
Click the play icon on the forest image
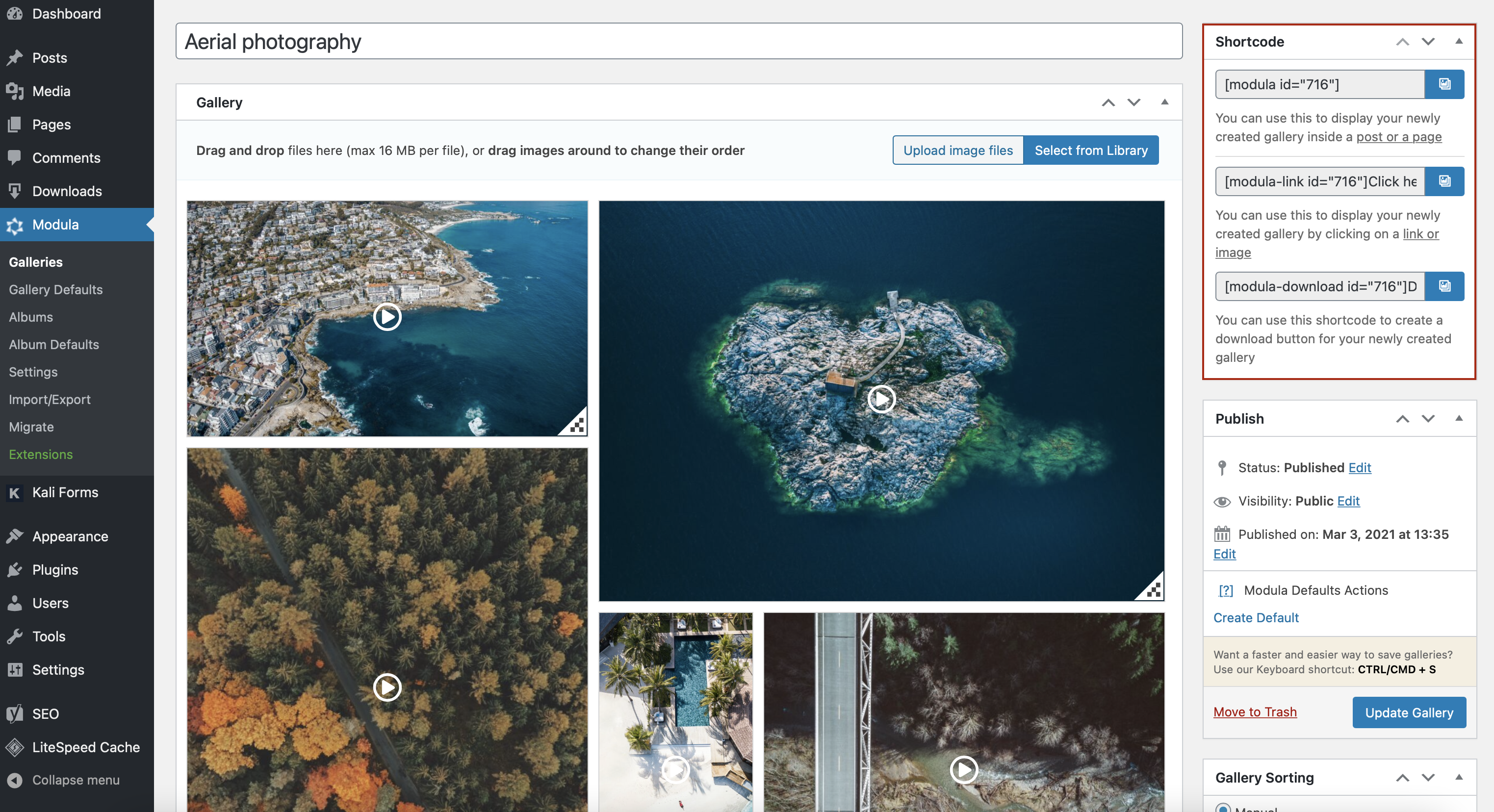387,687
